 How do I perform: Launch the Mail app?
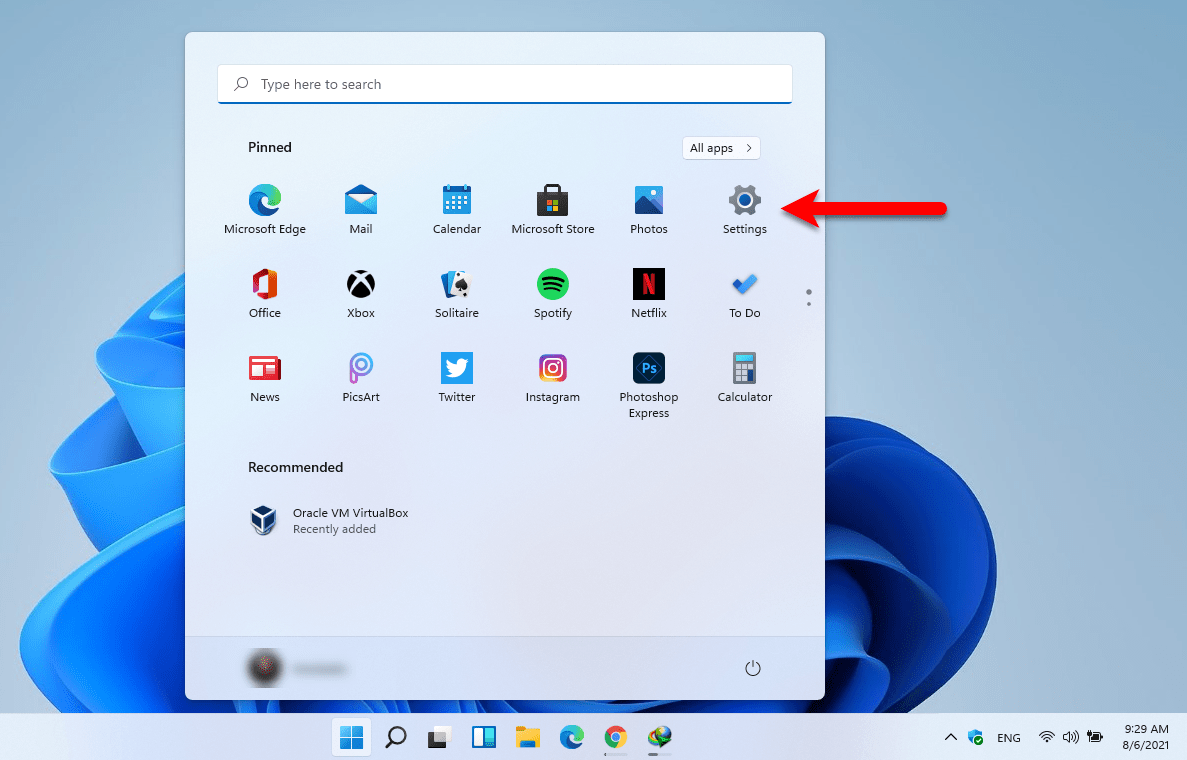[360, 210]
